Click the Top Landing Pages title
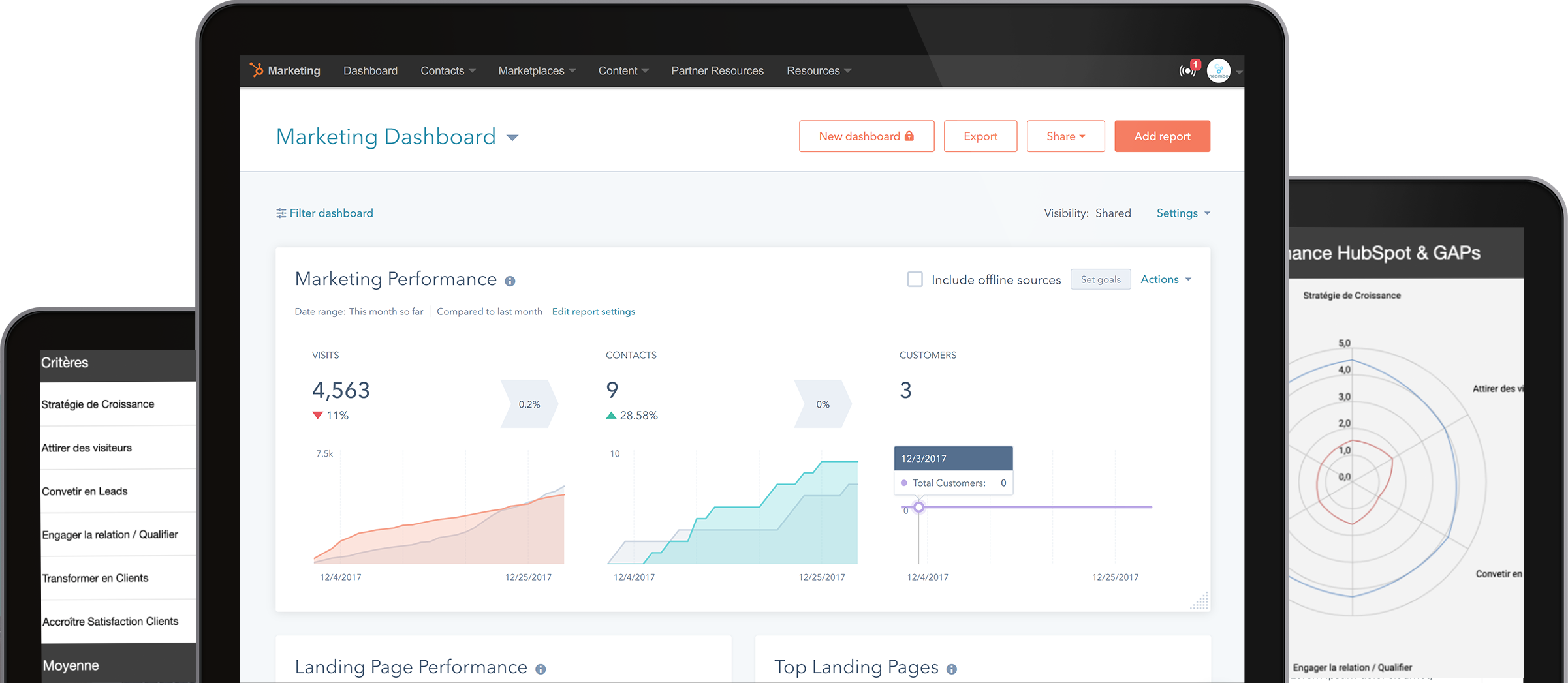 (x=856, y=667)
